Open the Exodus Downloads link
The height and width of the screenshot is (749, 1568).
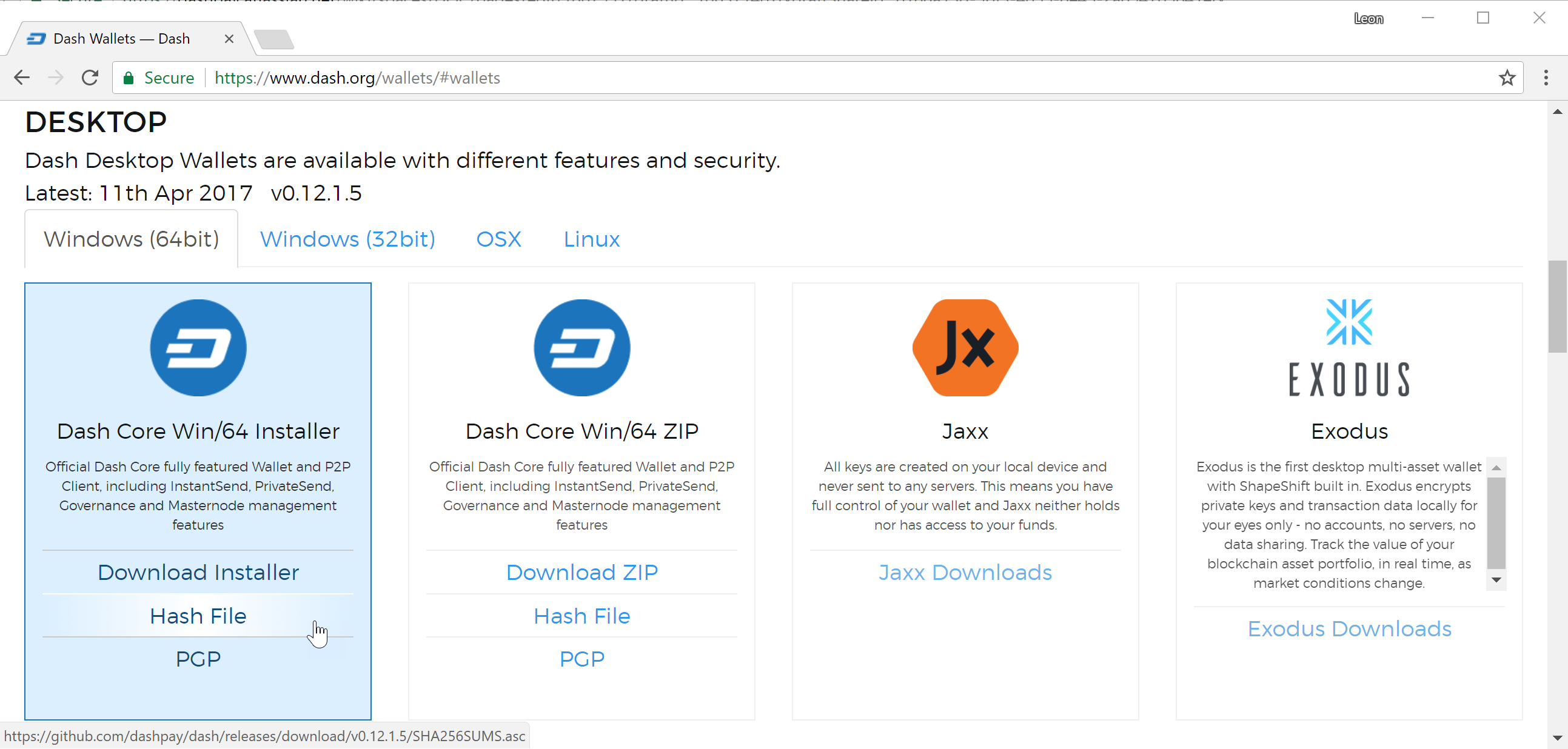1350,629
